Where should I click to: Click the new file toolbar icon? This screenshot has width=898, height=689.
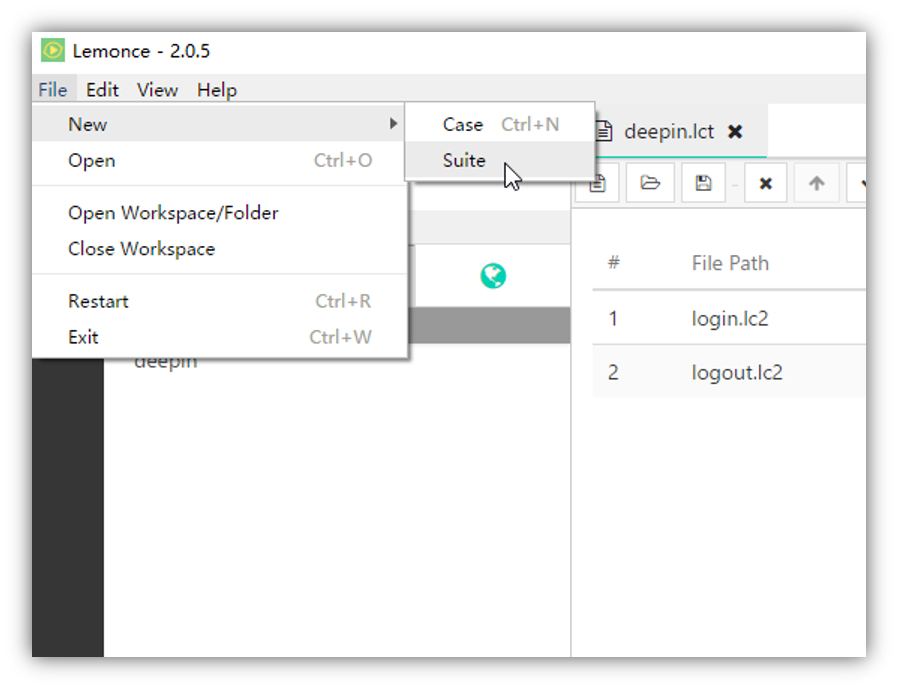click(597, 183)
